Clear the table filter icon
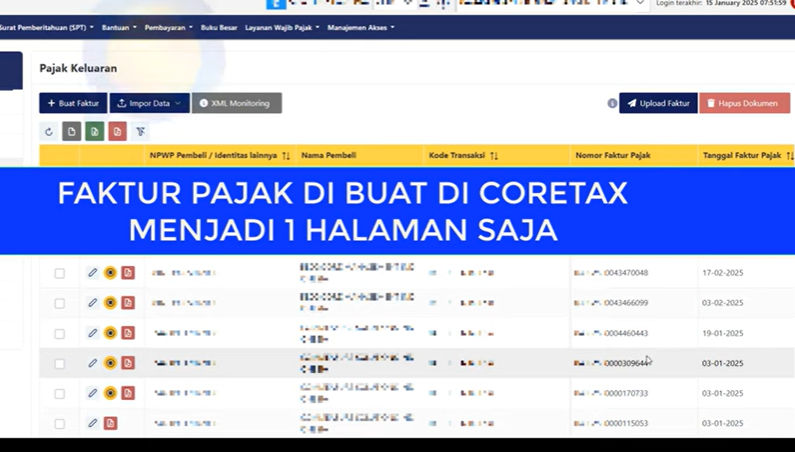The height and width of the screenshot is (452, 795). tap(140, 132)
